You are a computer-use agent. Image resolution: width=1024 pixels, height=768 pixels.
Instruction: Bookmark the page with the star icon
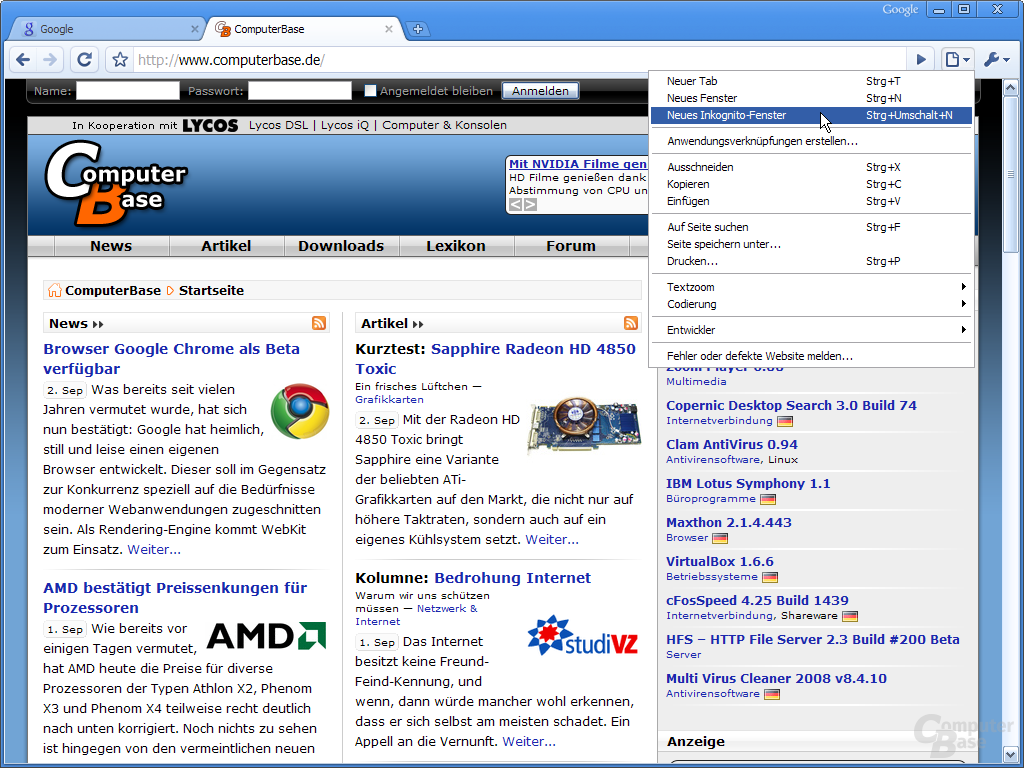120,60
